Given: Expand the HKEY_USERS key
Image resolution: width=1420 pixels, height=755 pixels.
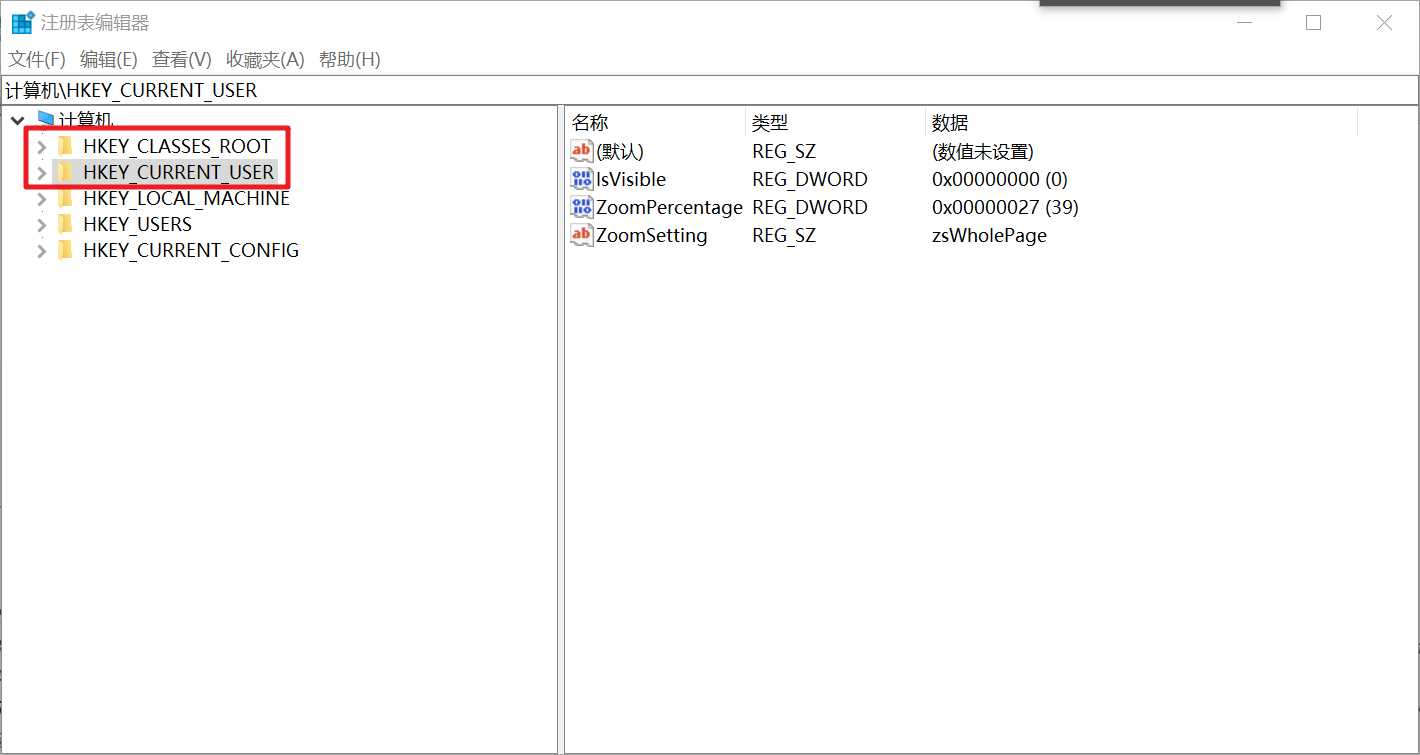Looking at the screenshot, I should click(x=41, y=224).
